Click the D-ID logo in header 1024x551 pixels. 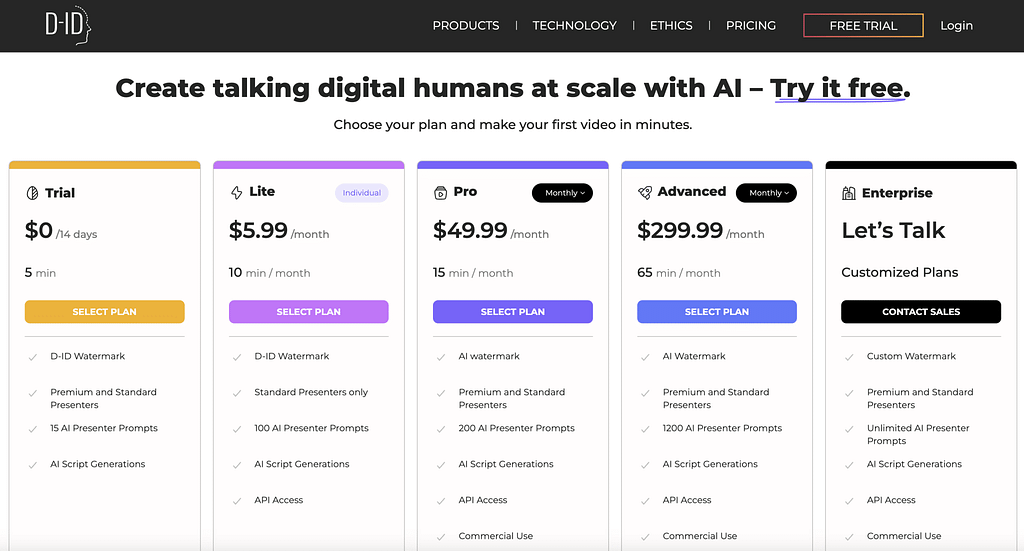coord(67,26)
